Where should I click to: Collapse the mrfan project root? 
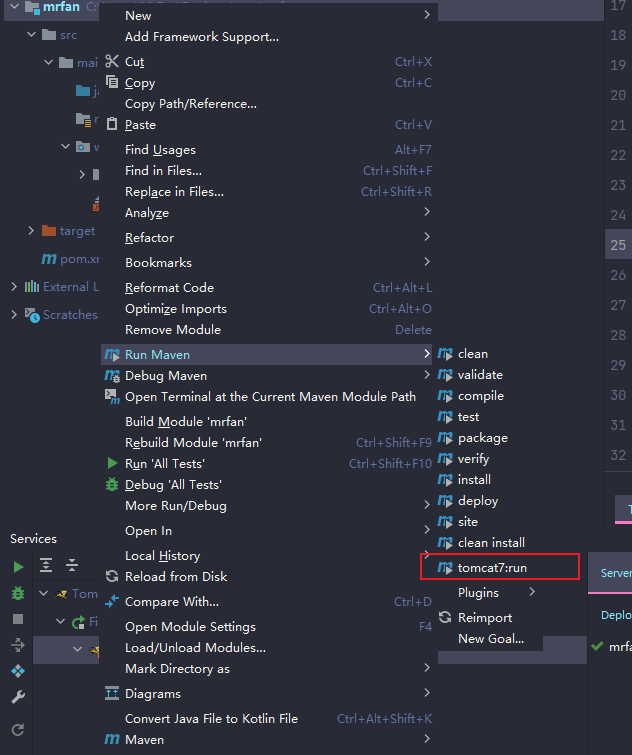click(x=14, y=7)
